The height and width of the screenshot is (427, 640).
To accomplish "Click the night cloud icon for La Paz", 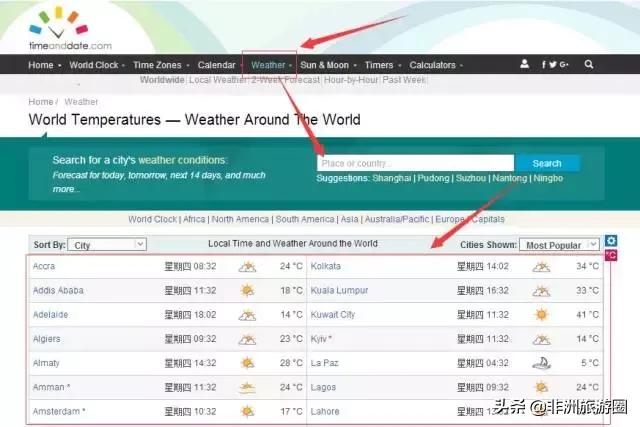I will 541,363.
